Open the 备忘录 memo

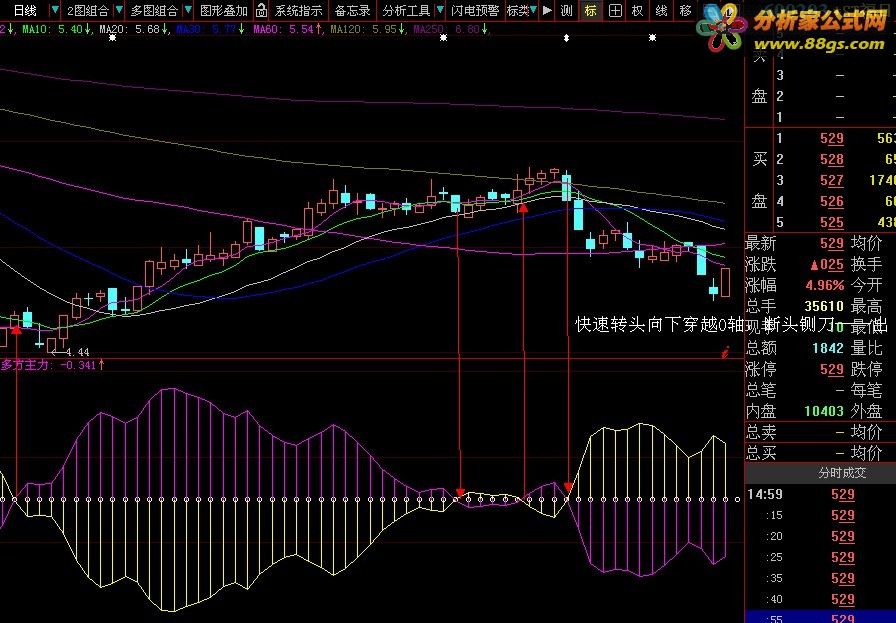[x=352, y=10]
